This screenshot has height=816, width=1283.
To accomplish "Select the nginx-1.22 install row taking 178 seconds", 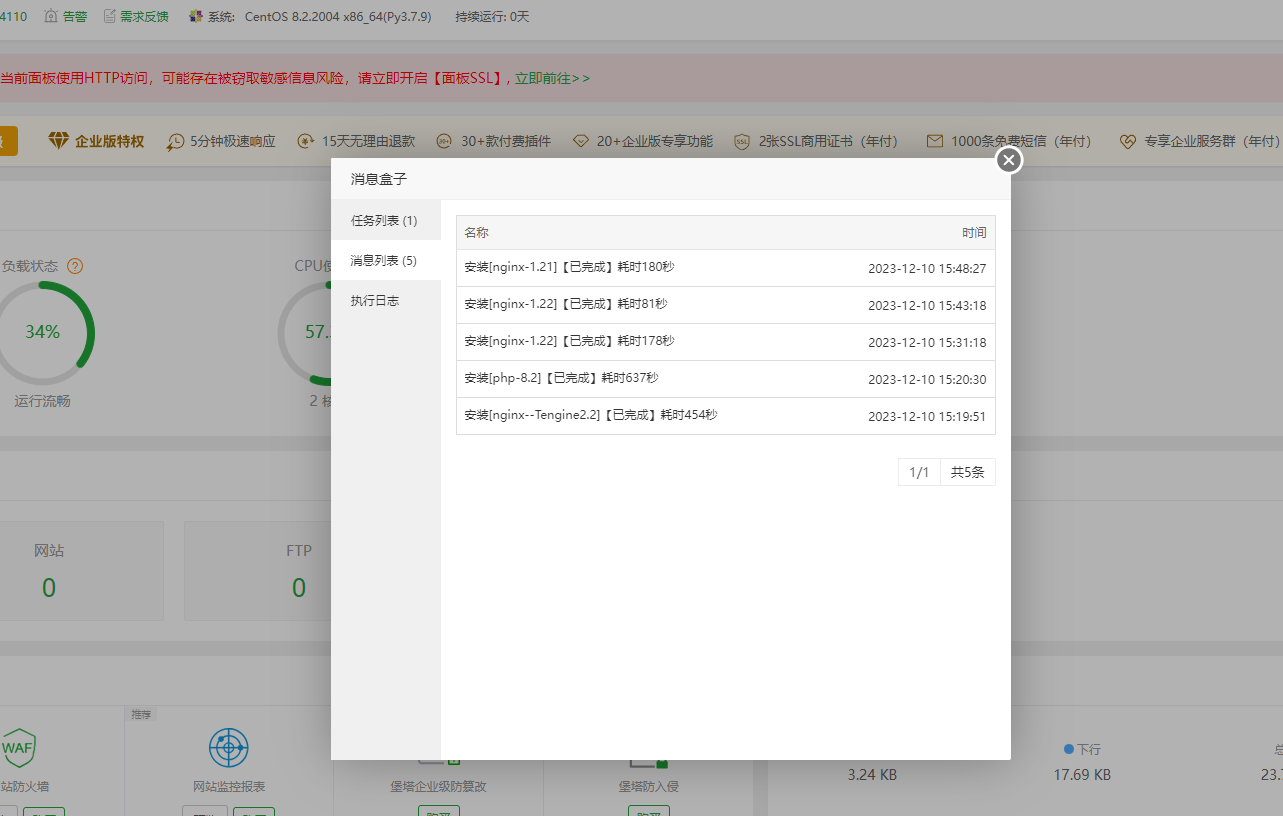I will (x=726, y=342).
